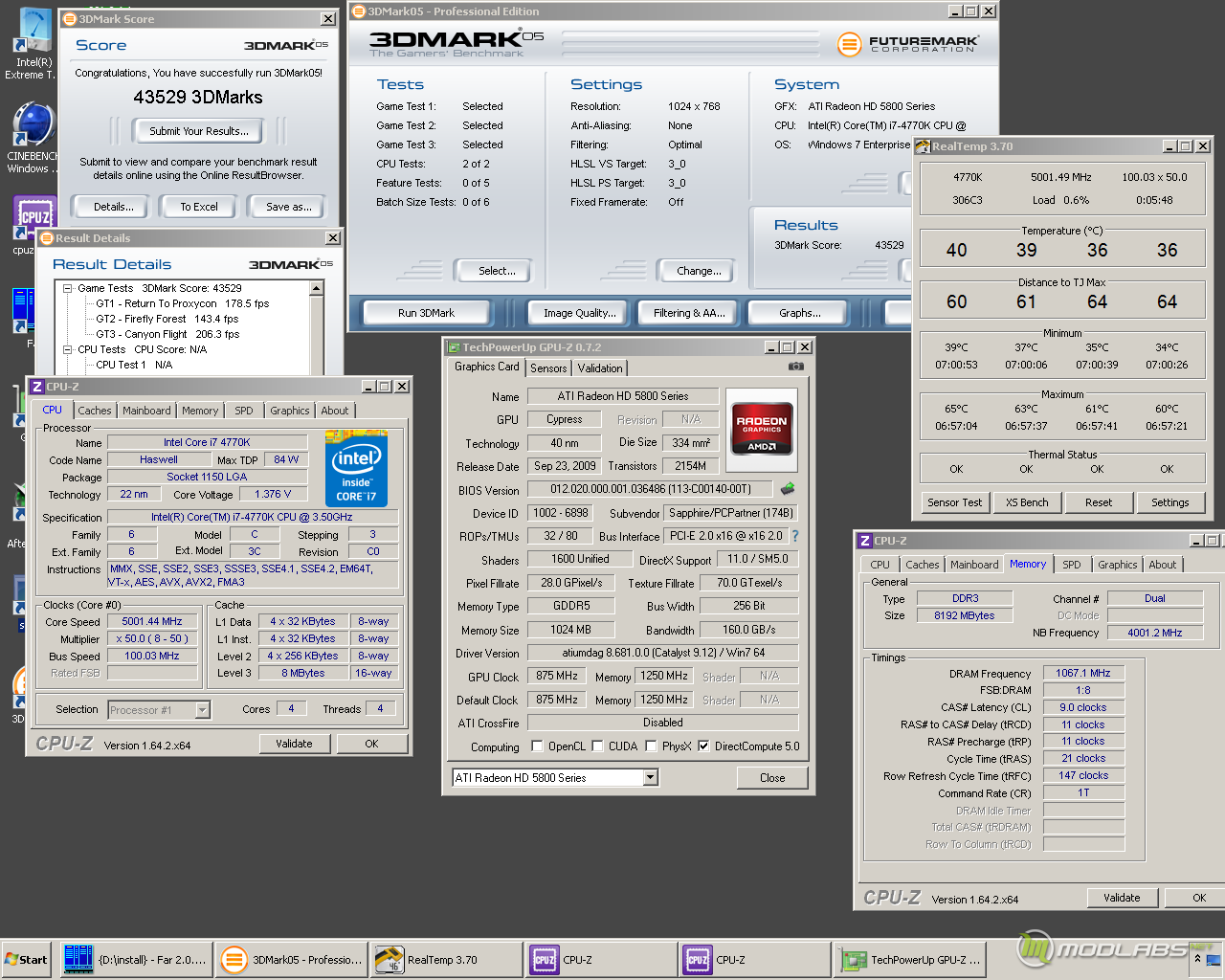Click the GPU-Z title bar icon
1225x980 pixels.
click(x=454, y=347)
